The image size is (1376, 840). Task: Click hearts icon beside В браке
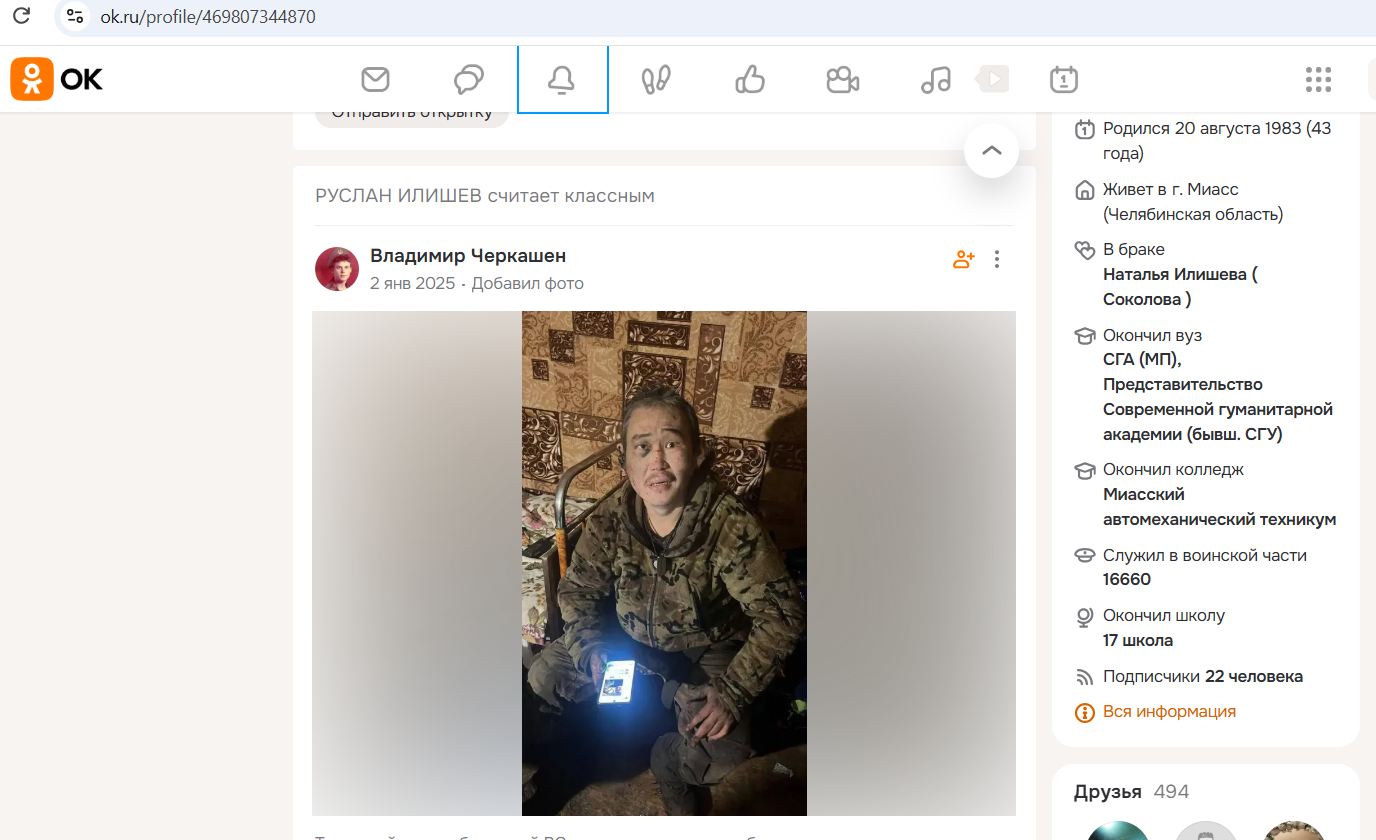1084,250
